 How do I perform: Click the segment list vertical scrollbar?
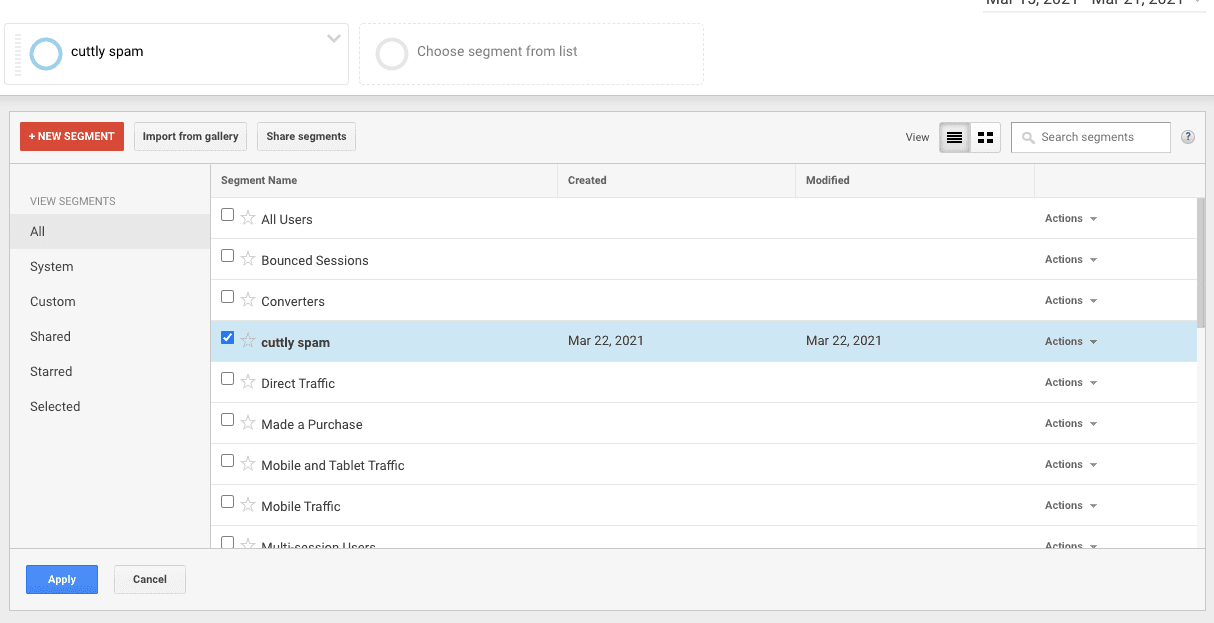[x=1201, y=263]
